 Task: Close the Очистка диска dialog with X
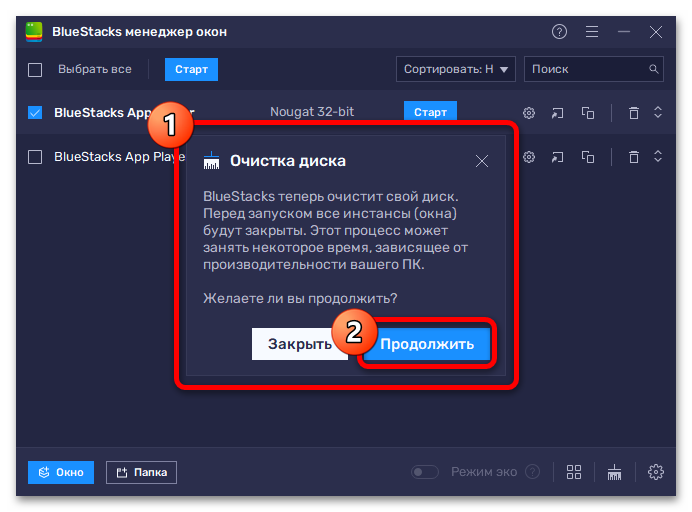(x=482, y=161)
